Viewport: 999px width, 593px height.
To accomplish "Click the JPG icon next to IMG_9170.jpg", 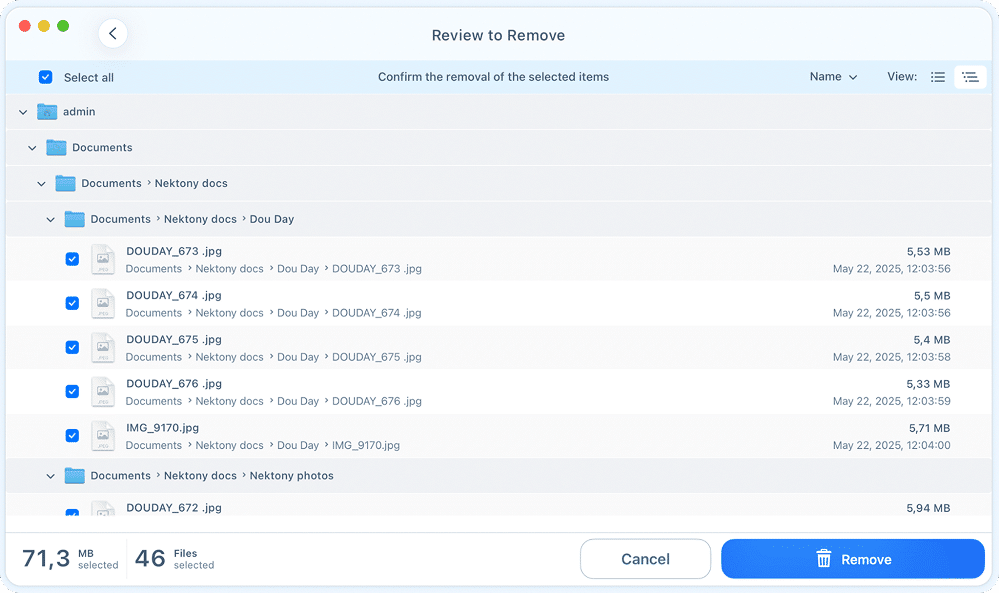I will 103,435.
